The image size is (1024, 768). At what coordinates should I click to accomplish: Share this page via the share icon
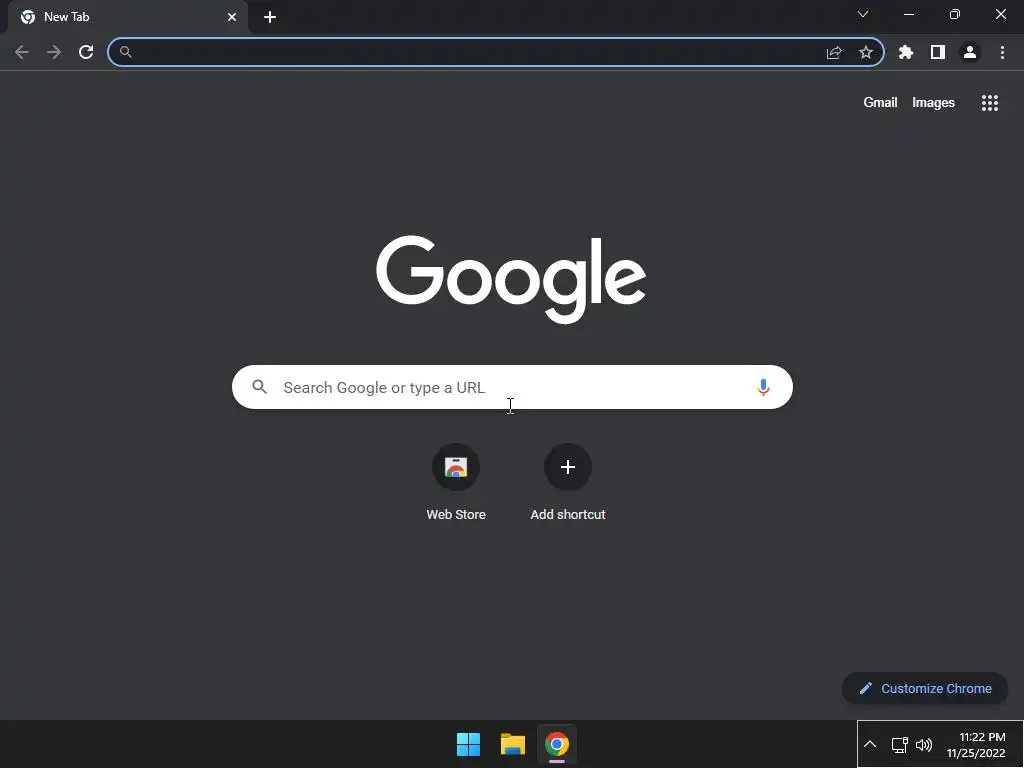834,52
